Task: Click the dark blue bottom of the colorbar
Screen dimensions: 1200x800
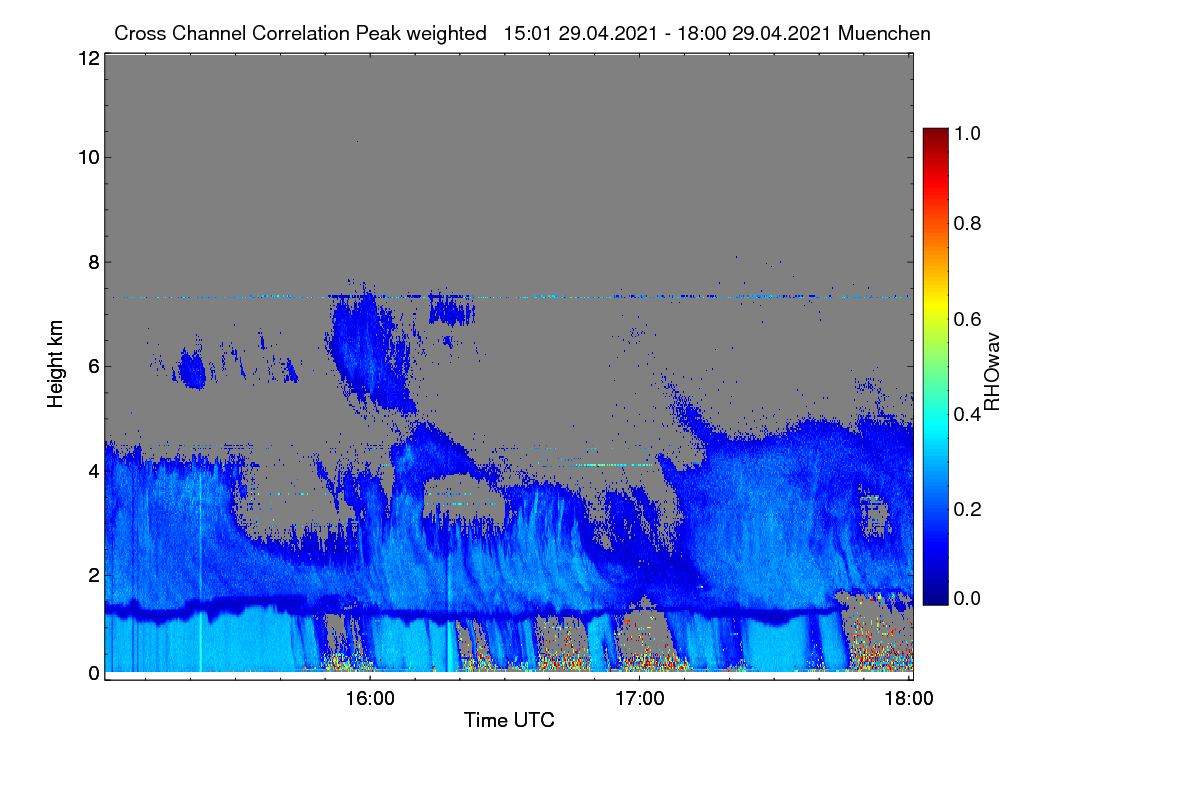Action: pyautogui.click(x=934, y=598)
